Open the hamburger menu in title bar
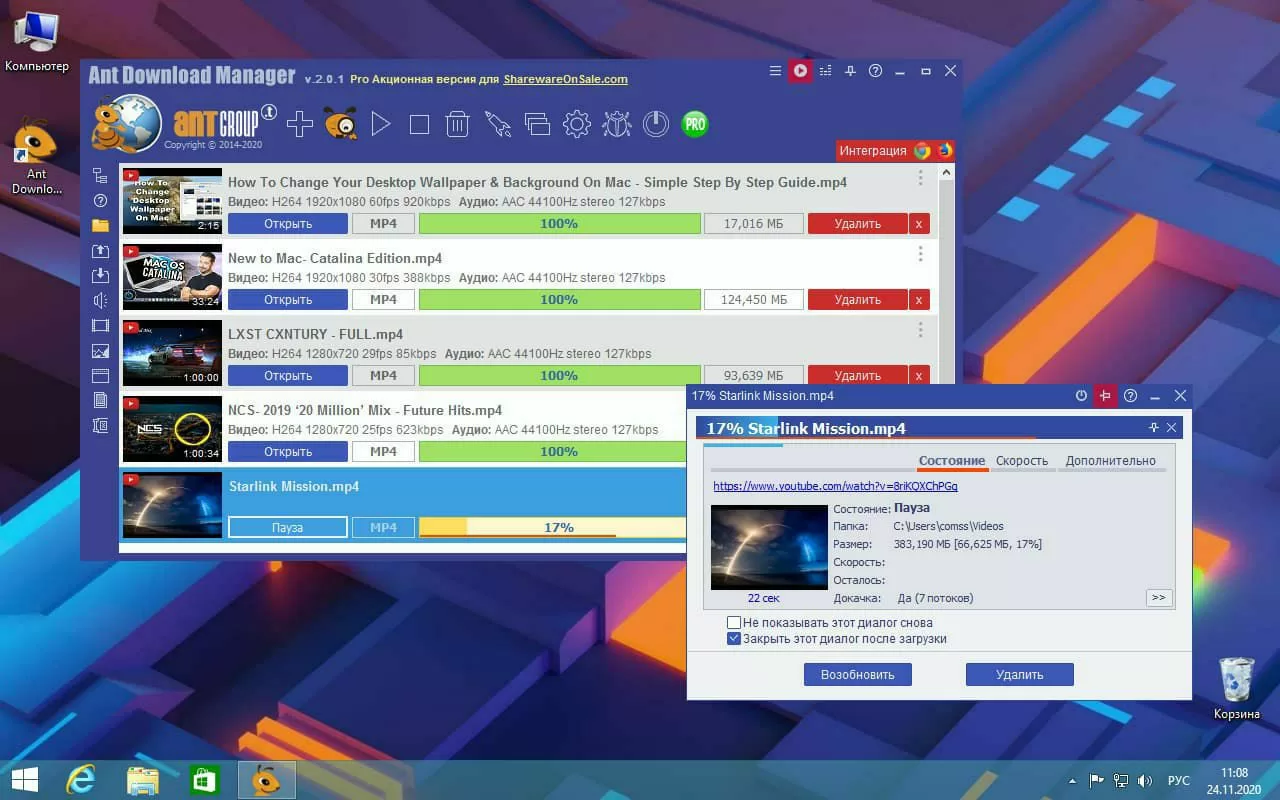 tap(775, 71)
